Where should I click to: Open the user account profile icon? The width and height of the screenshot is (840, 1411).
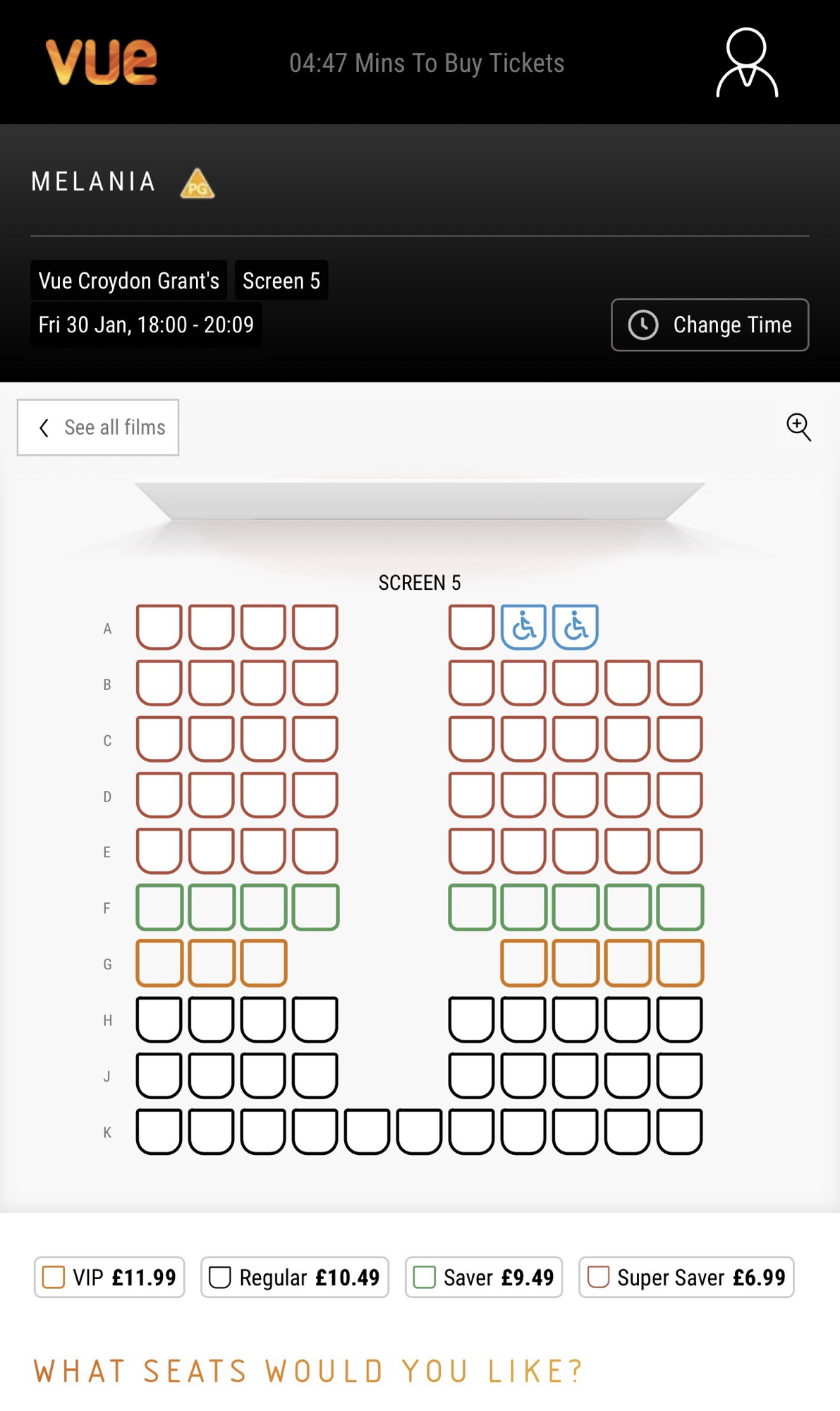pos(747,63)
